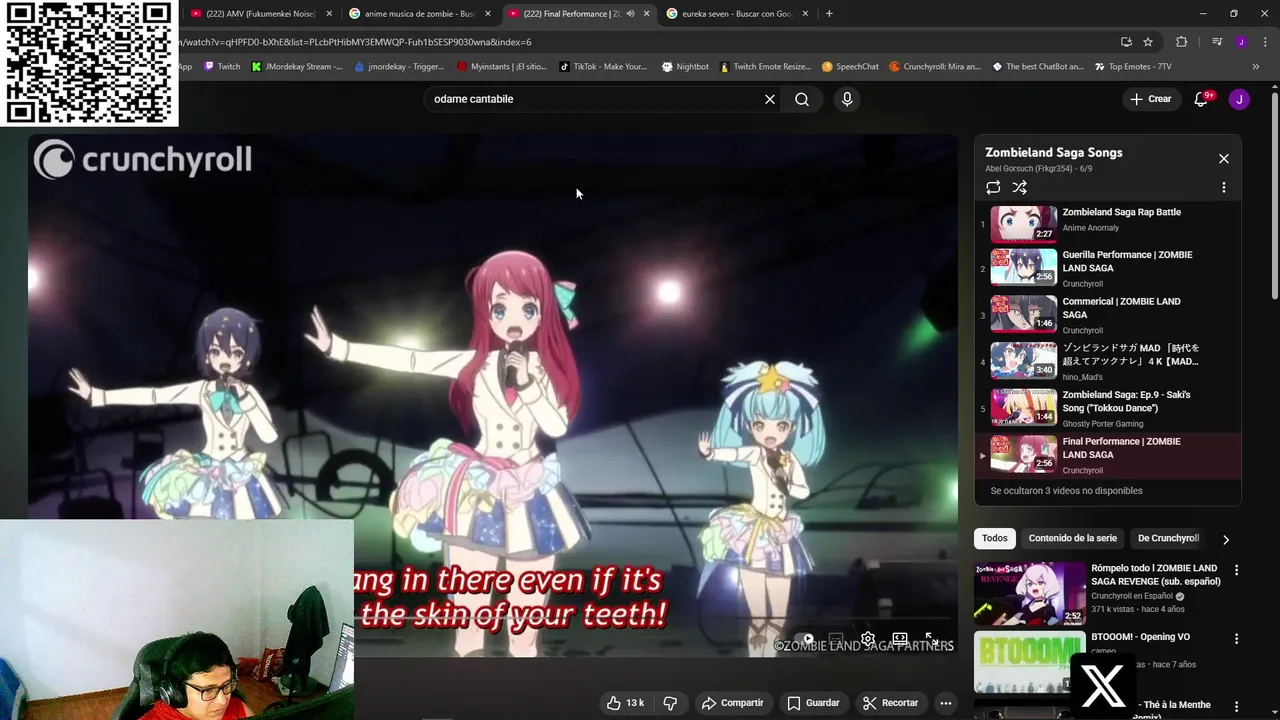Save the video with the Guardar button
This screenshot has width=1280, height=720.
(x=813, y=703)
